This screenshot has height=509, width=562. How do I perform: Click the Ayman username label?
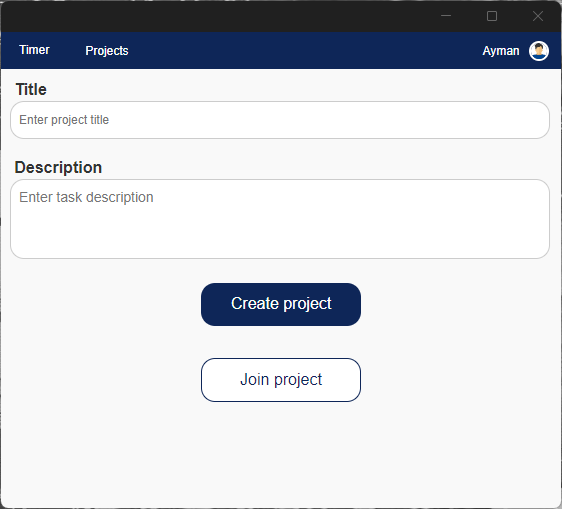click(501, 51)
